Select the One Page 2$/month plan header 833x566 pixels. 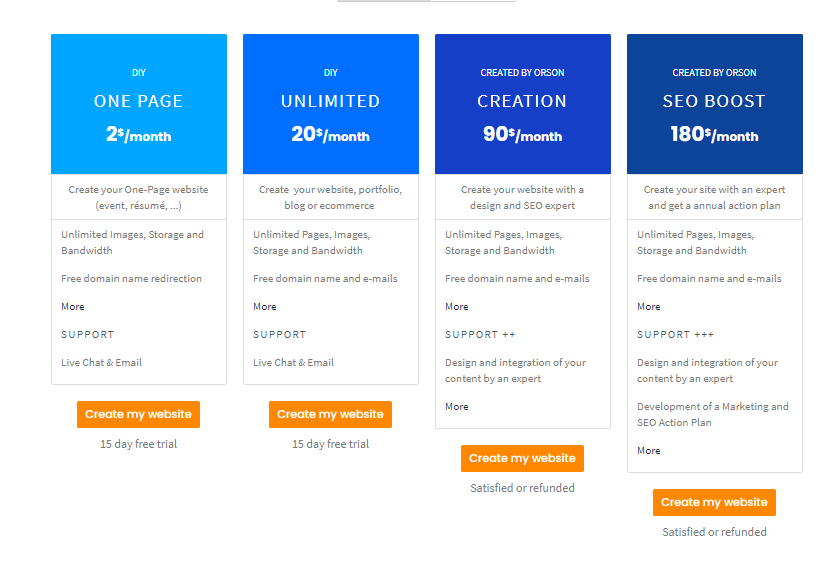(x=138, y=104)
